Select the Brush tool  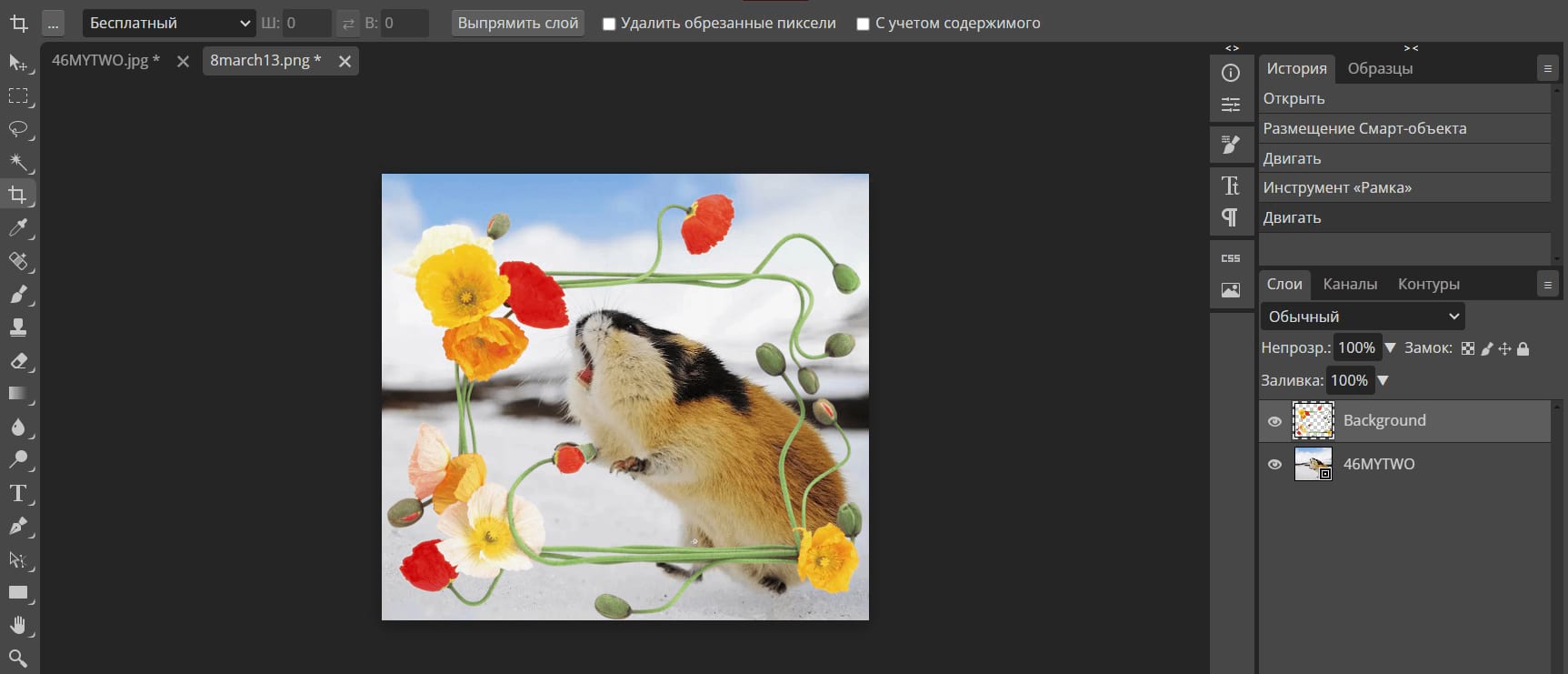pyautogui.click(x=18, y=295)
